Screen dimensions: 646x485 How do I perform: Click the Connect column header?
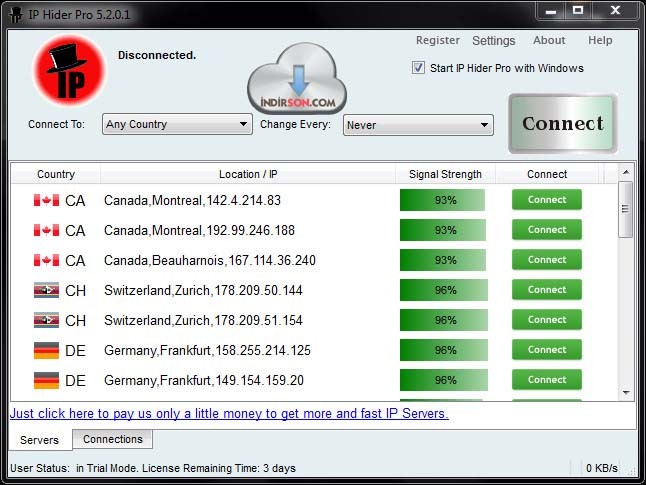(x=547, y=174)
